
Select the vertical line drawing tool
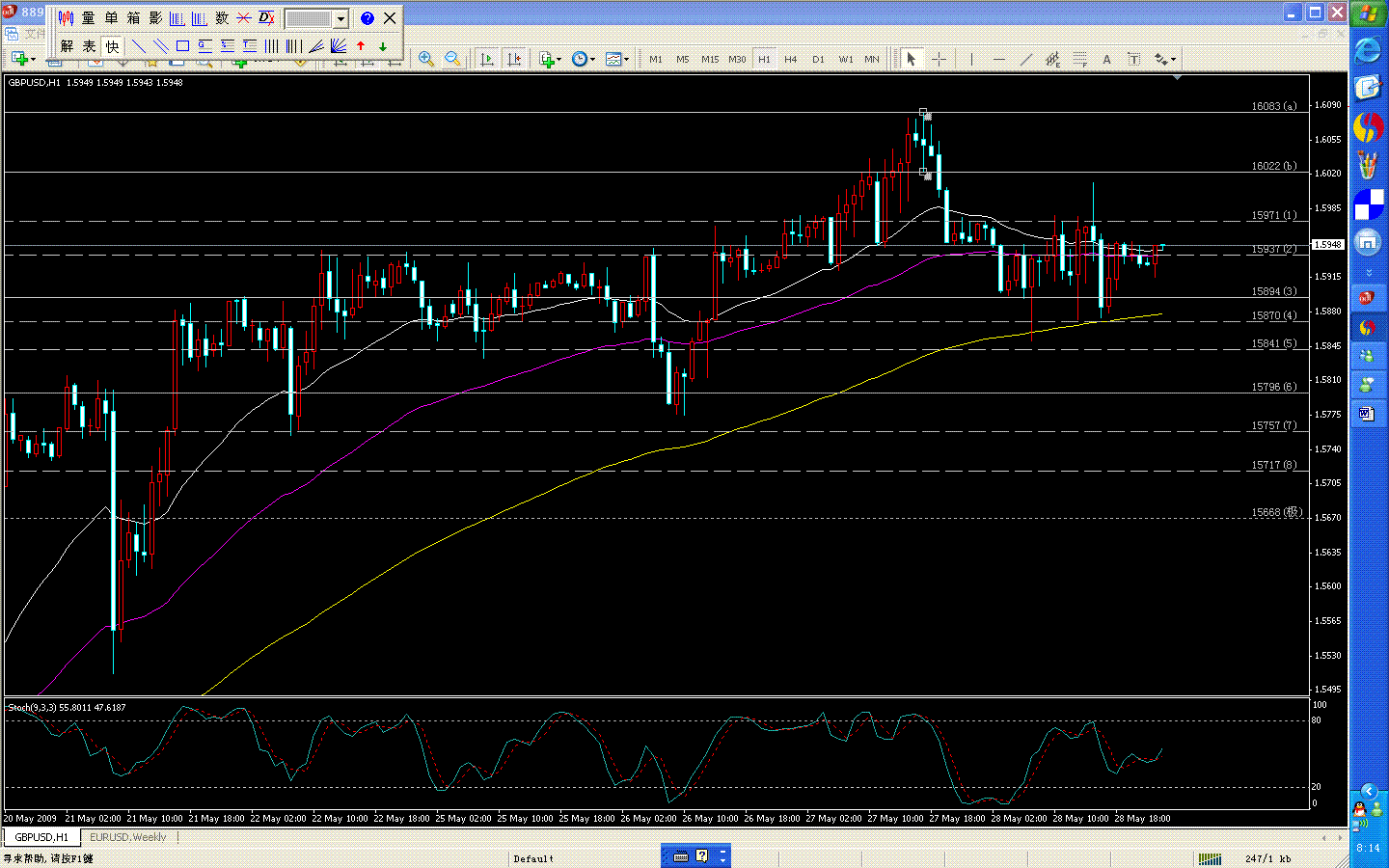pos(971,59)
